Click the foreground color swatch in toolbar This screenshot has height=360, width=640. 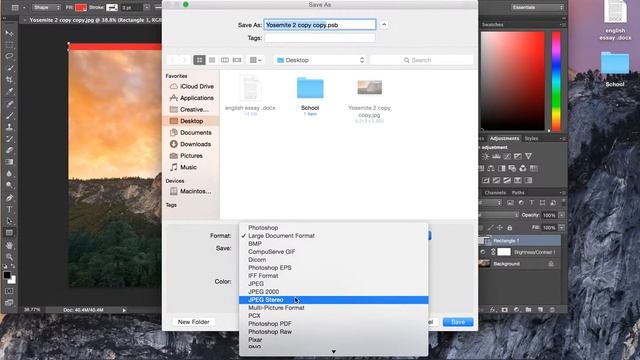(7, 275)
